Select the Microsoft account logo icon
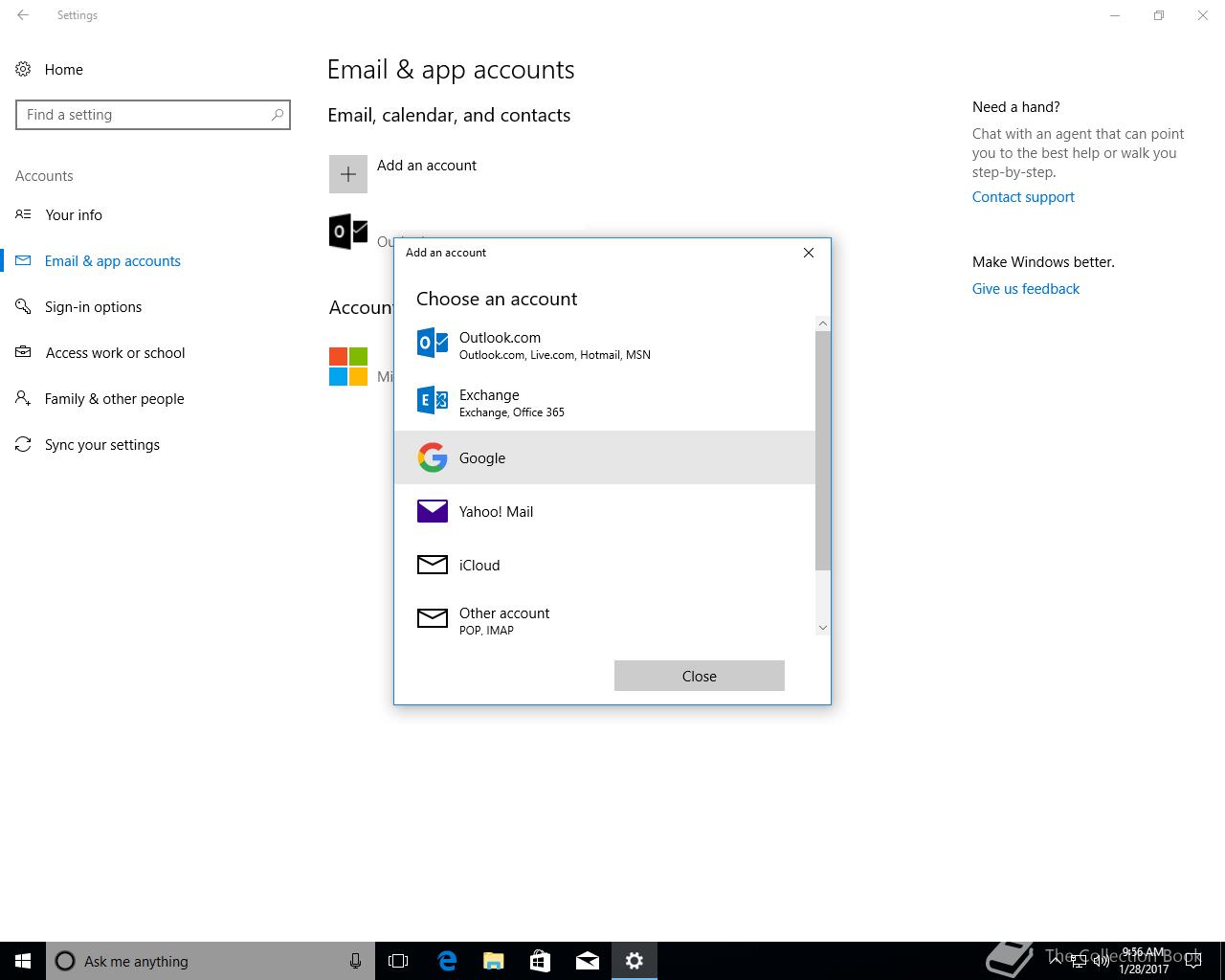Screen dimensions: 1225x980 click(348, 367)
